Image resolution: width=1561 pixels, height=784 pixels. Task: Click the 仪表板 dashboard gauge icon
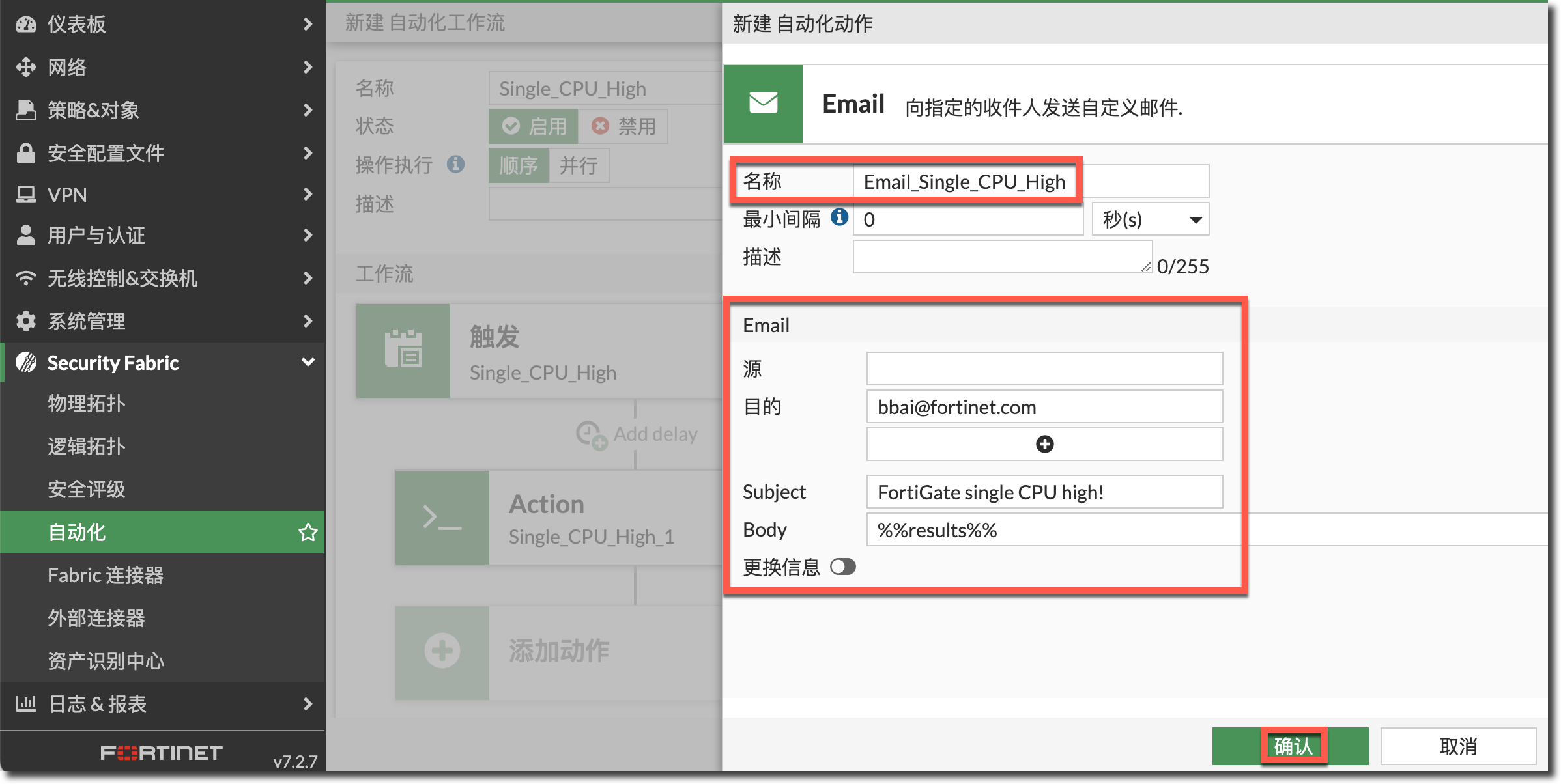click(x=26, y=24)
